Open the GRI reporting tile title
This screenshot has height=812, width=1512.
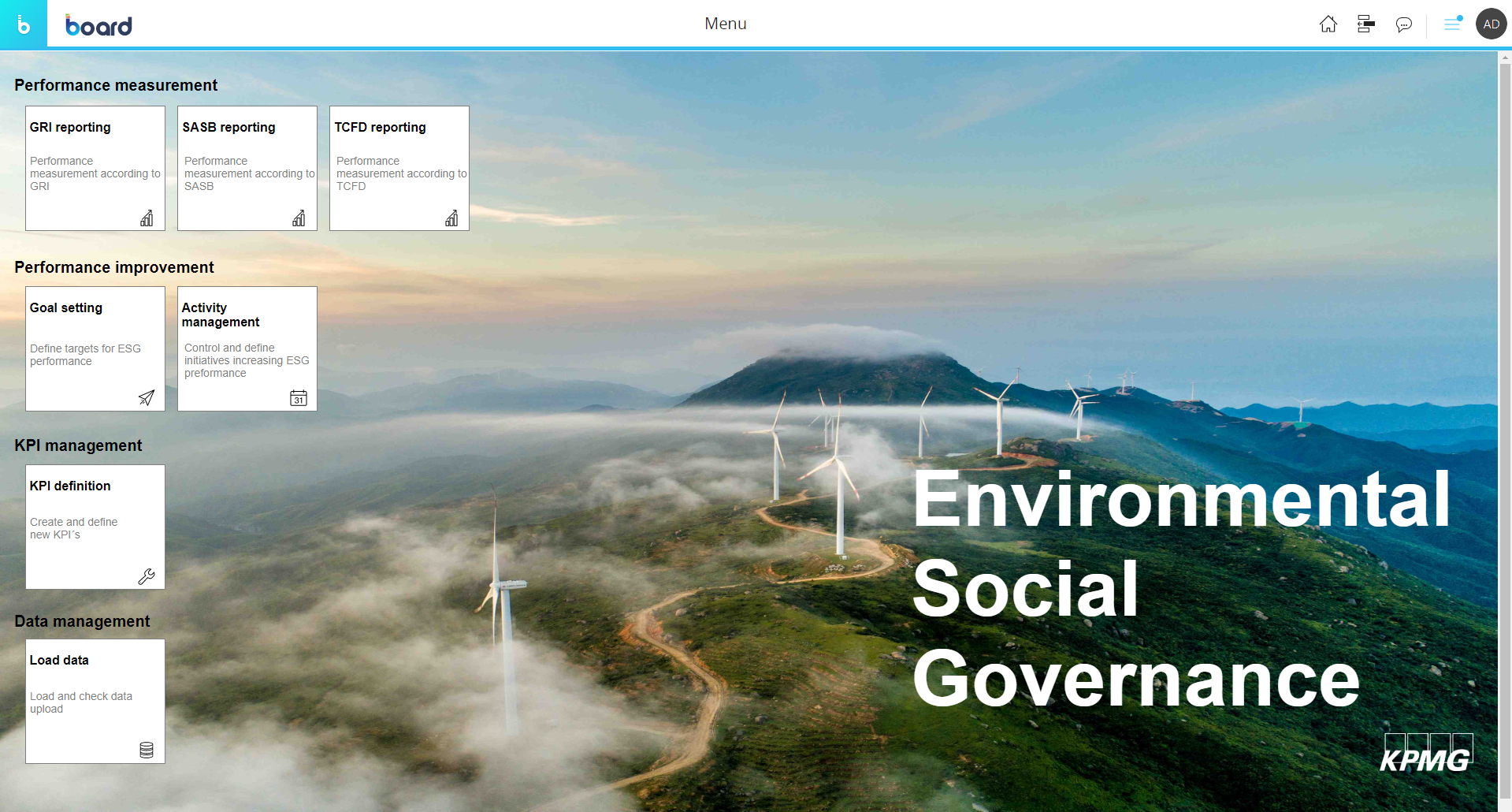[70, 127]
